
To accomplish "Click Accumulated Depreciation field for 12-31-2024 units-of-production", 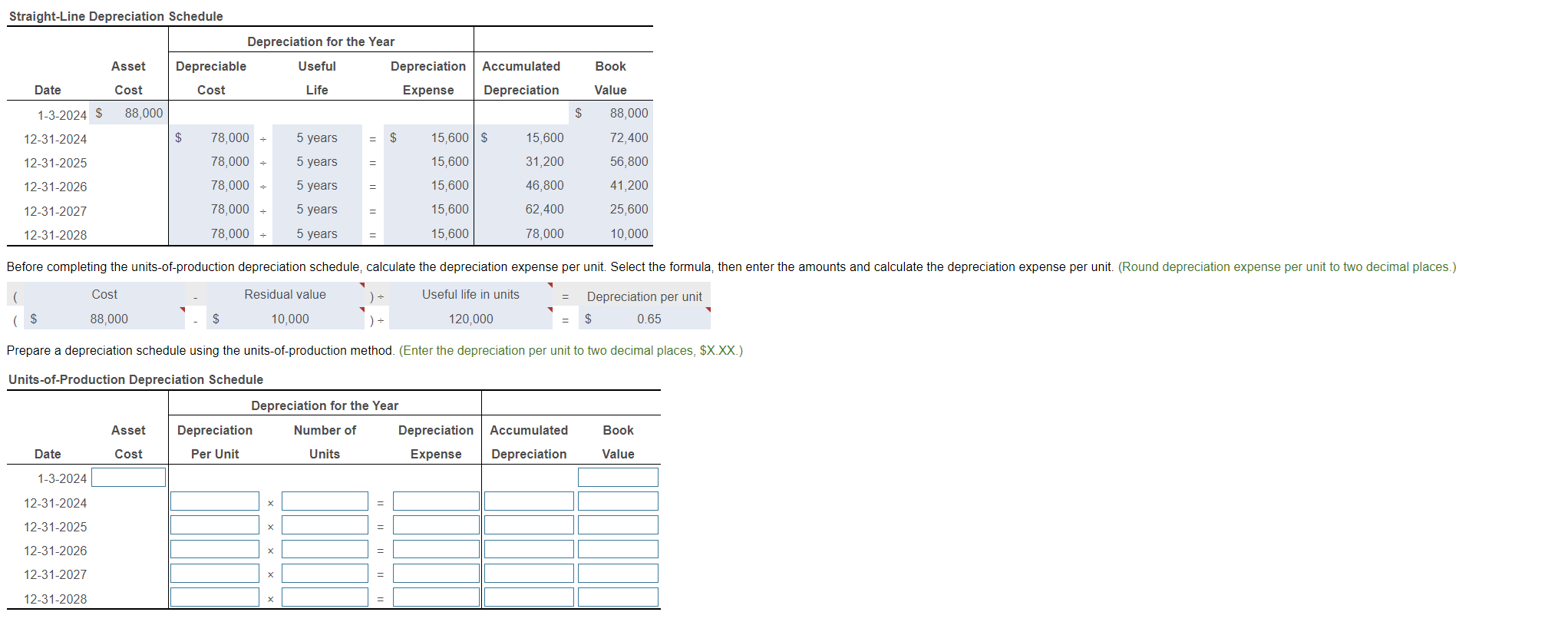I will pos(529,501).
